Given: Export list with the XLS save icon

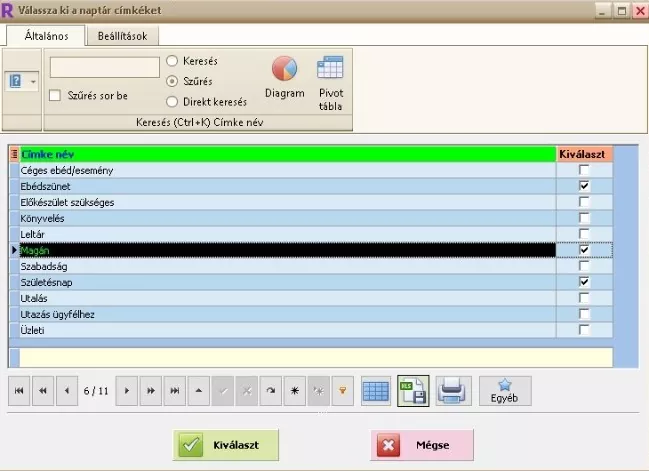Looking at the screenshot, I should point(413,391).
